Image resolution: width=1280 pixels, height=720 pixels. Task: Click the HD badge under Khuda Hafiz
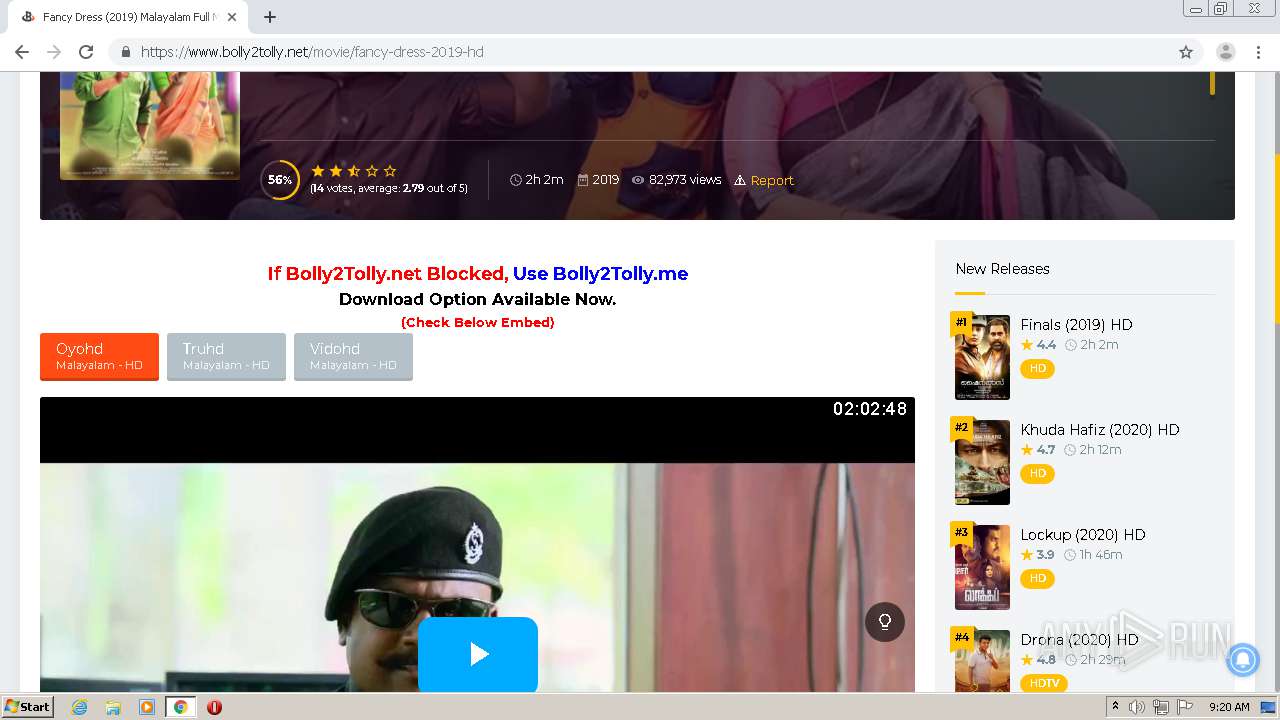click(x=1037, y=473)
